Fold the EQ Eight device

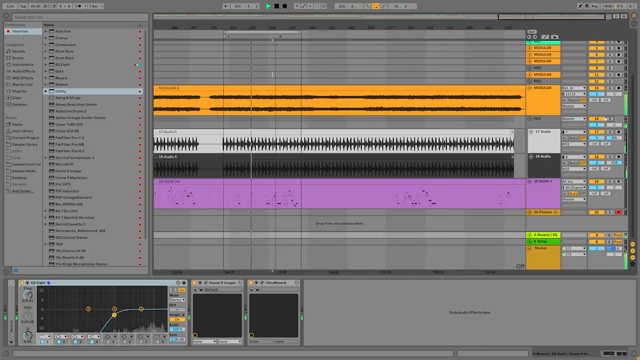[27, 282]
